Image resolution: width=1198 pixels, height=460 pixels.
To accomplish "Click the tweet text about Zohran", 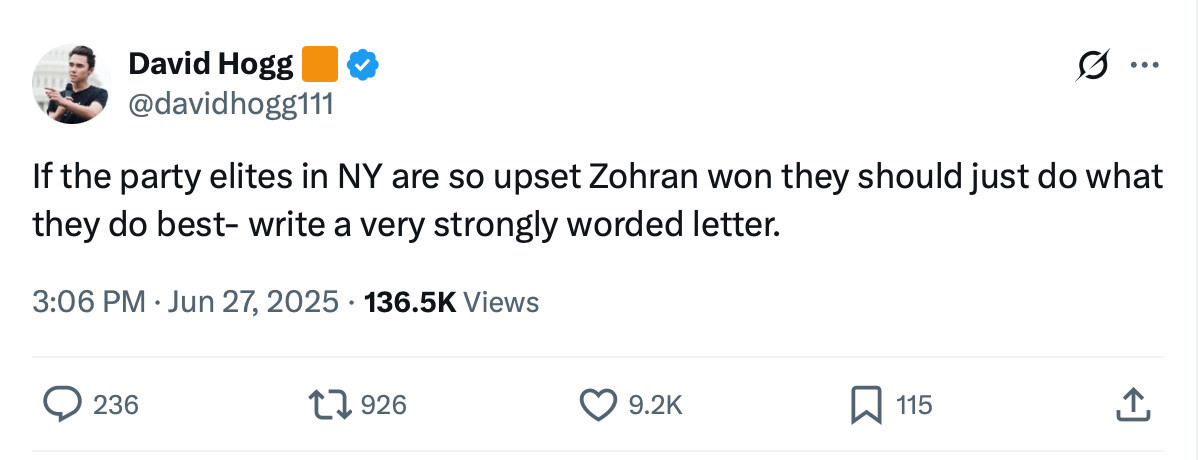I will click(597, 202).
